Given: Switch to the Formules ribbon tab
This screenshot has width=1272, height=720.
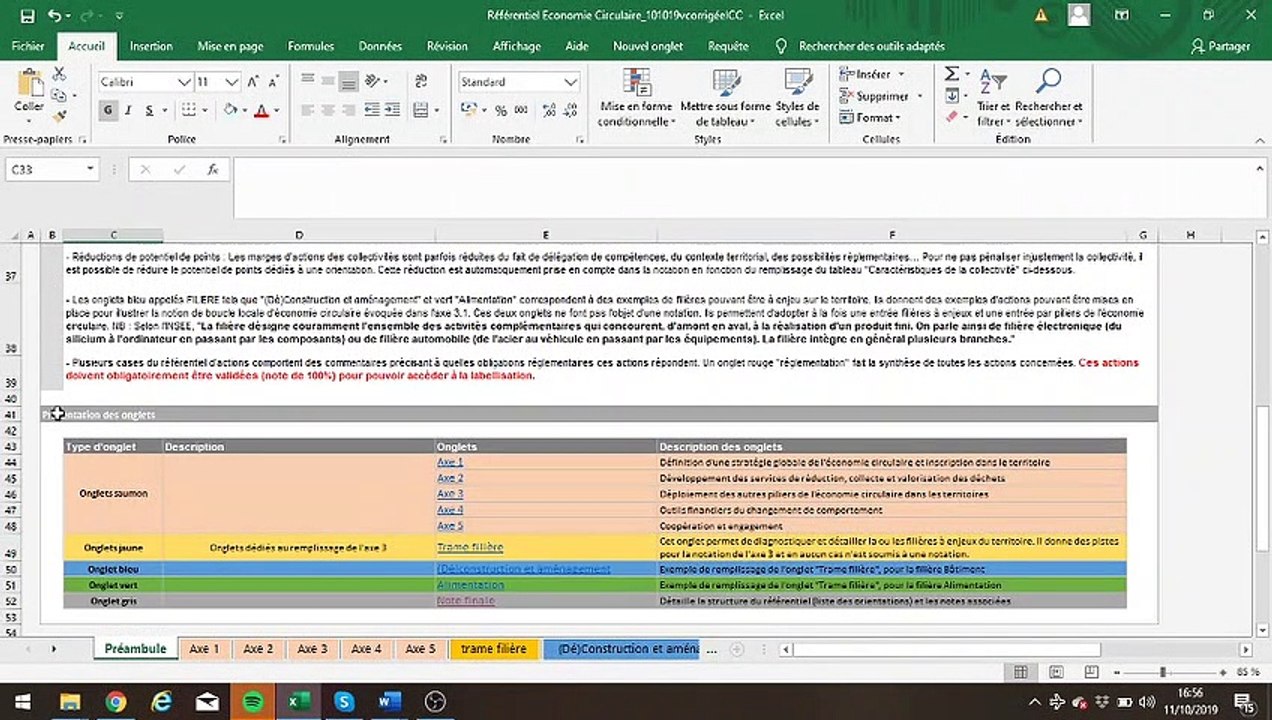Looking at the screenshot, I should [x=311, y=46].
